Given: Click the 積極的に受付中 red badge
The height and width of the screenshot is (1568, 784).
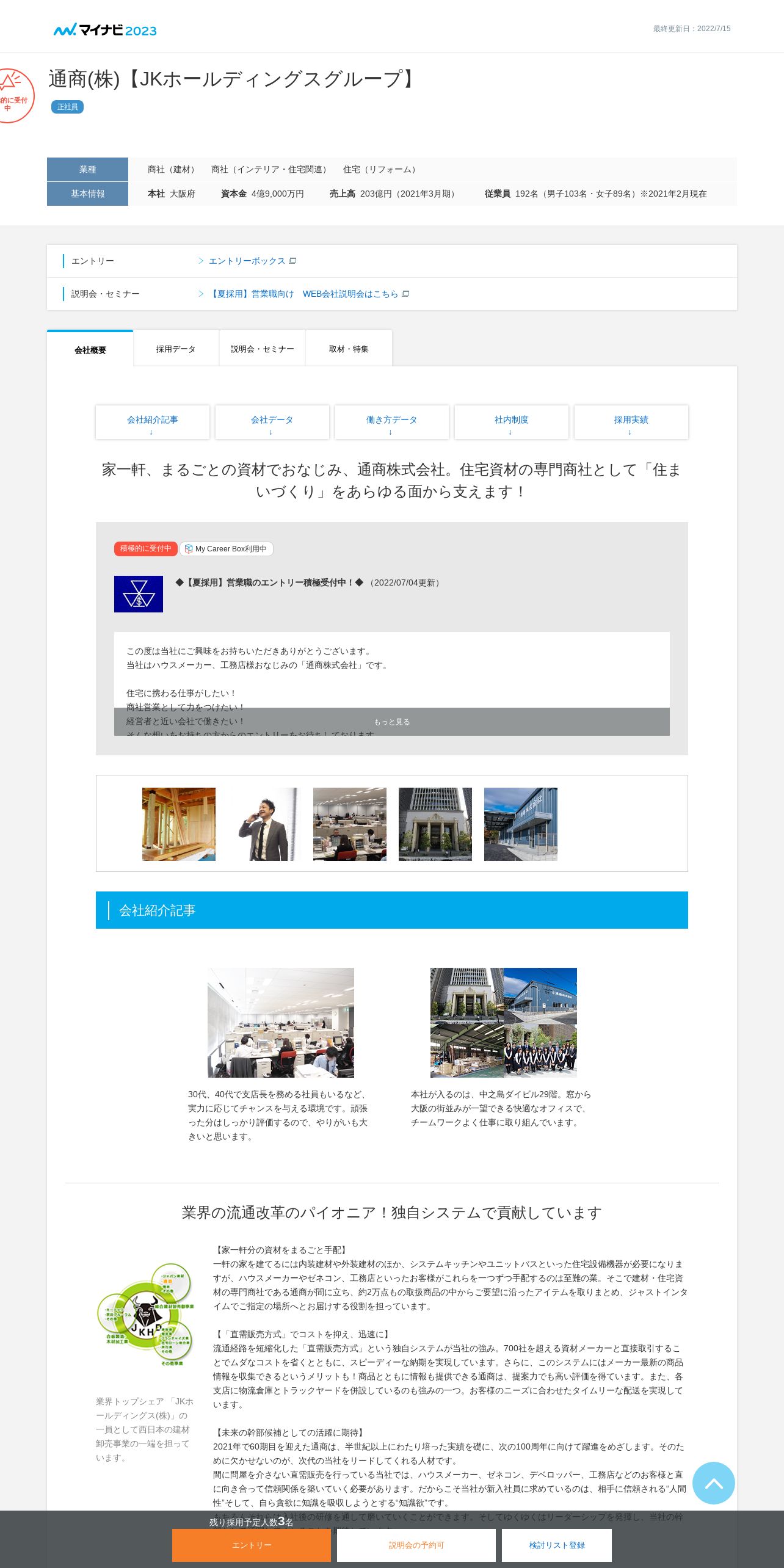Looking at the screenshot, I should click(145, 548).
